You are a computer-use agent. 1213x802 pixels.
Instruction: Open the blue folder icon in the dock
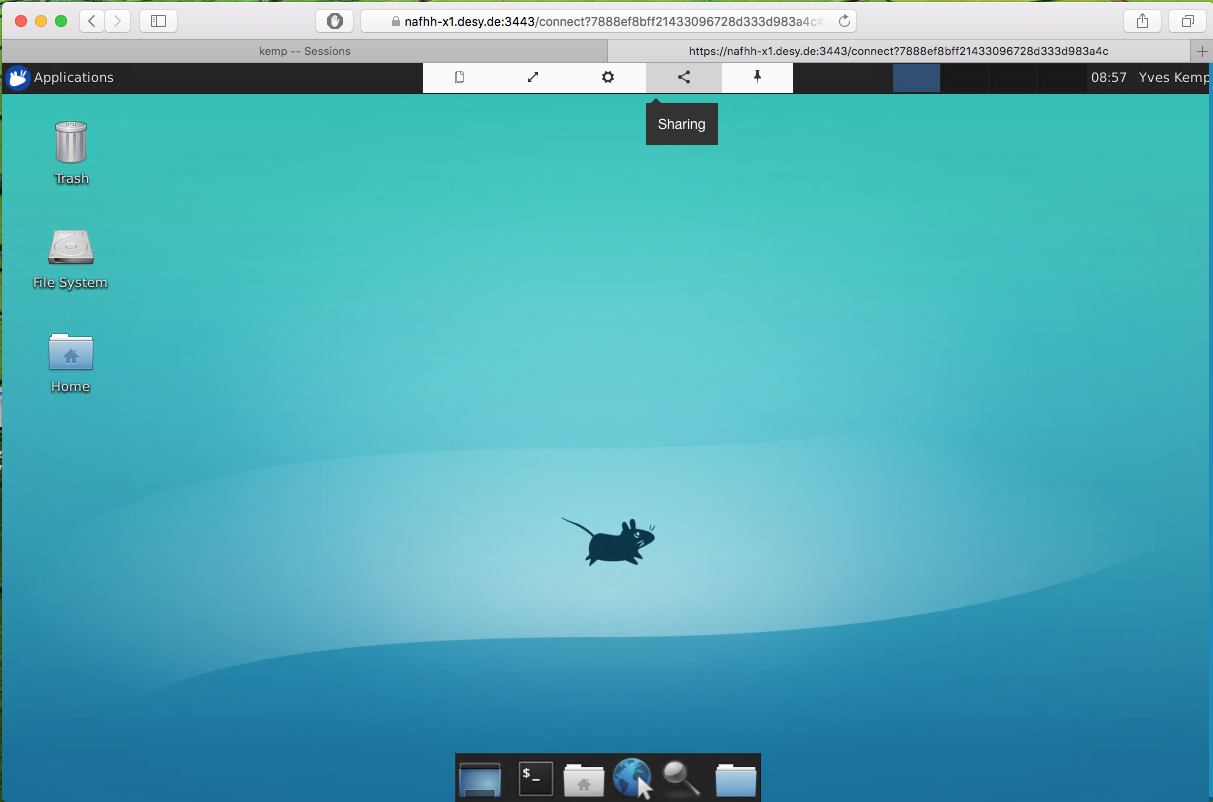(736, 778)
